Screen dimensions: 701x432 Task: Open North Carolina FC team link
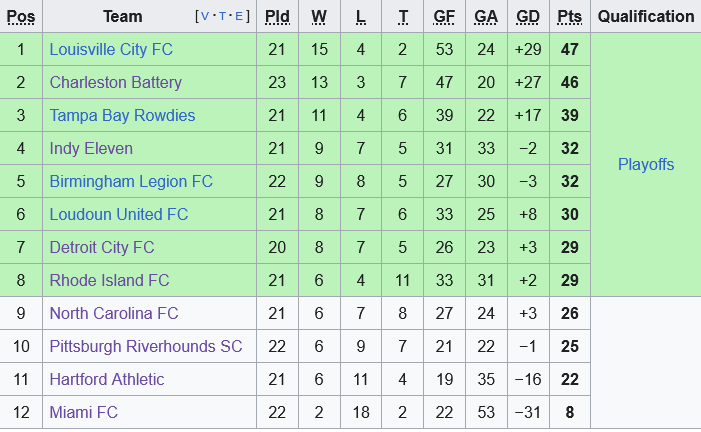[x=114, y=313]
